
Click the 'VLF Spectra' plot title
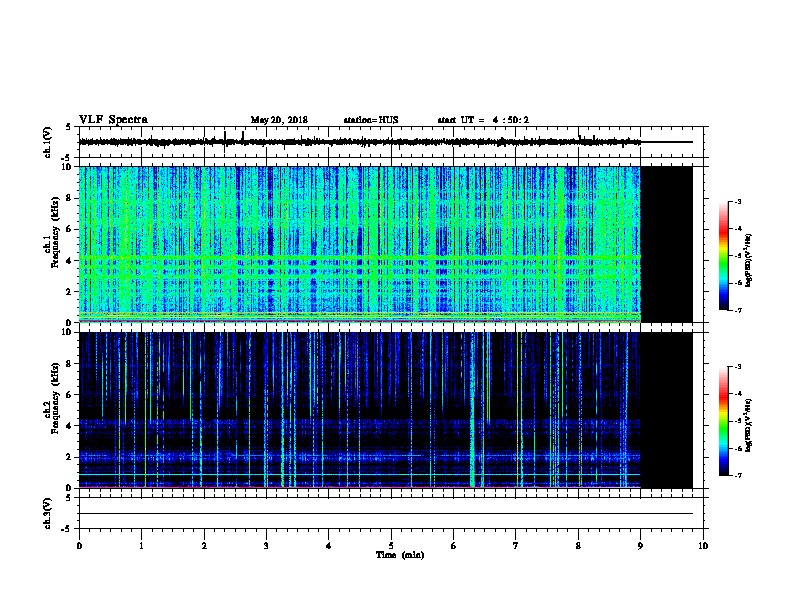pos(113,120)
